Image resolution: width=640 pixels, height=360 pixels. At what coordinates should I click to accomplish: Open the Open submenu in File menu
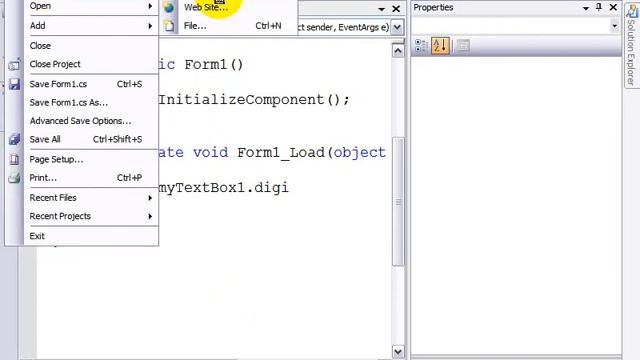click(x=91, y=6)
